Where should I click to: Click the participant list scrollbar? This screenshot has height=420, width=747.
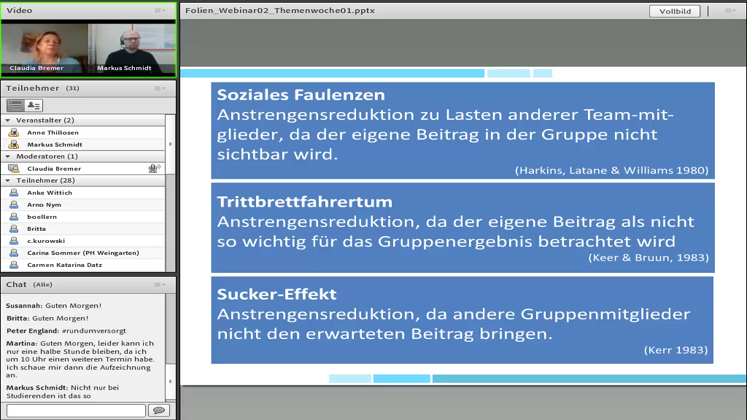(x=170, y=190)
